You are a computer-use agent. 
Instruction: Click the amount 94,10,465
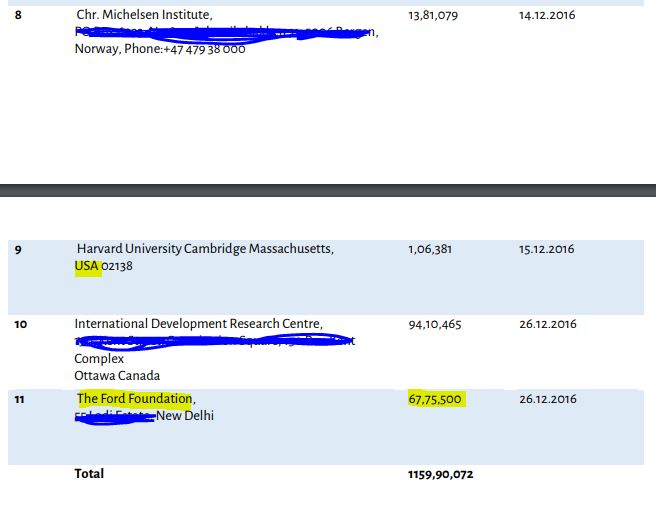(435, 324)
